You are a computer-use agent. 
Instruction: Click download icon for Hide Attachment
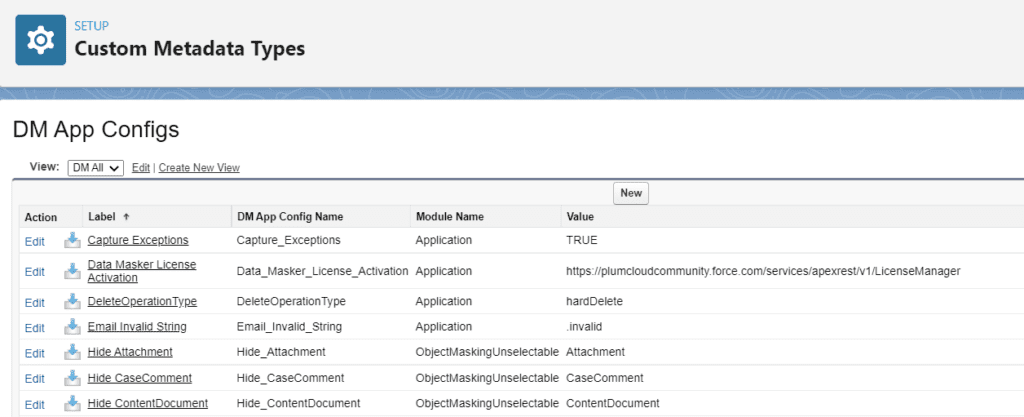tap(72, 352)
